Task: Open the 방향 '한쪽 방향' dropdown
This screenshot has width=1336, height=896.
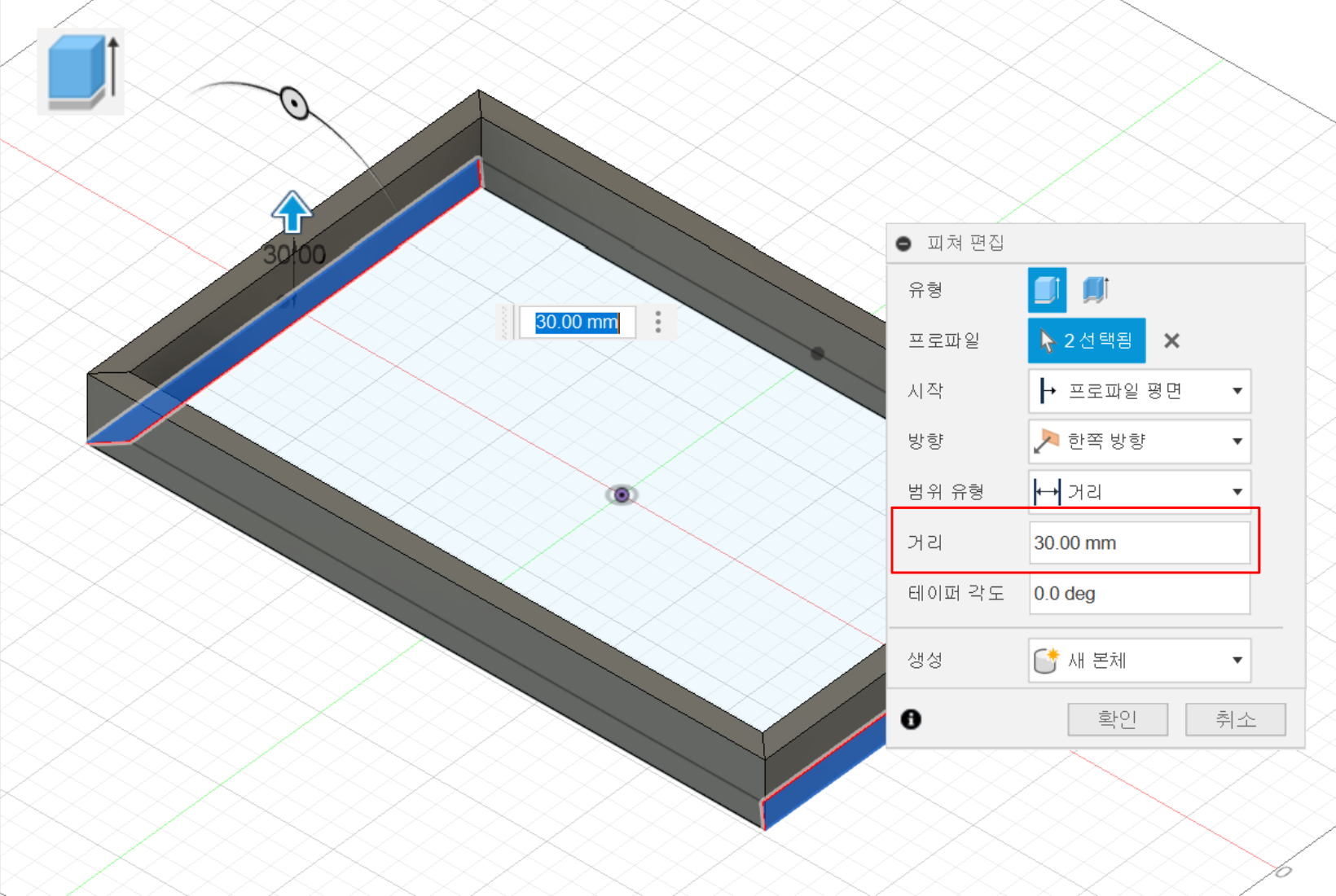Action: [x=1140, y=441]
